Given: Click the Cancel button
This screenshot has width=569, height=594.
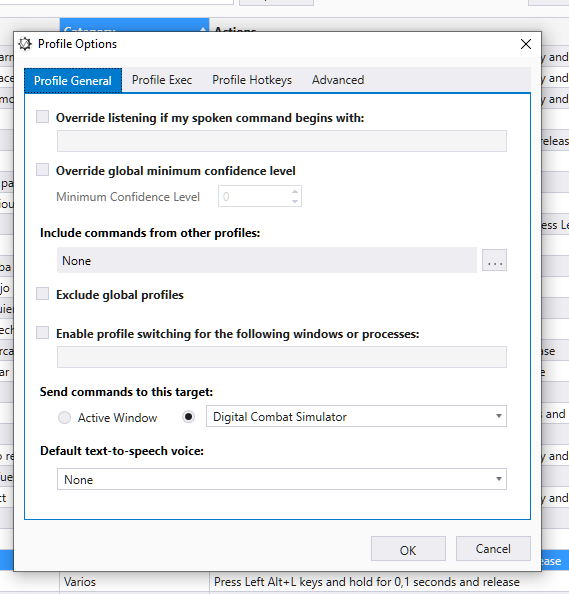Looking at the screenshot, I should pyautogui.click(x=493, y=549).
